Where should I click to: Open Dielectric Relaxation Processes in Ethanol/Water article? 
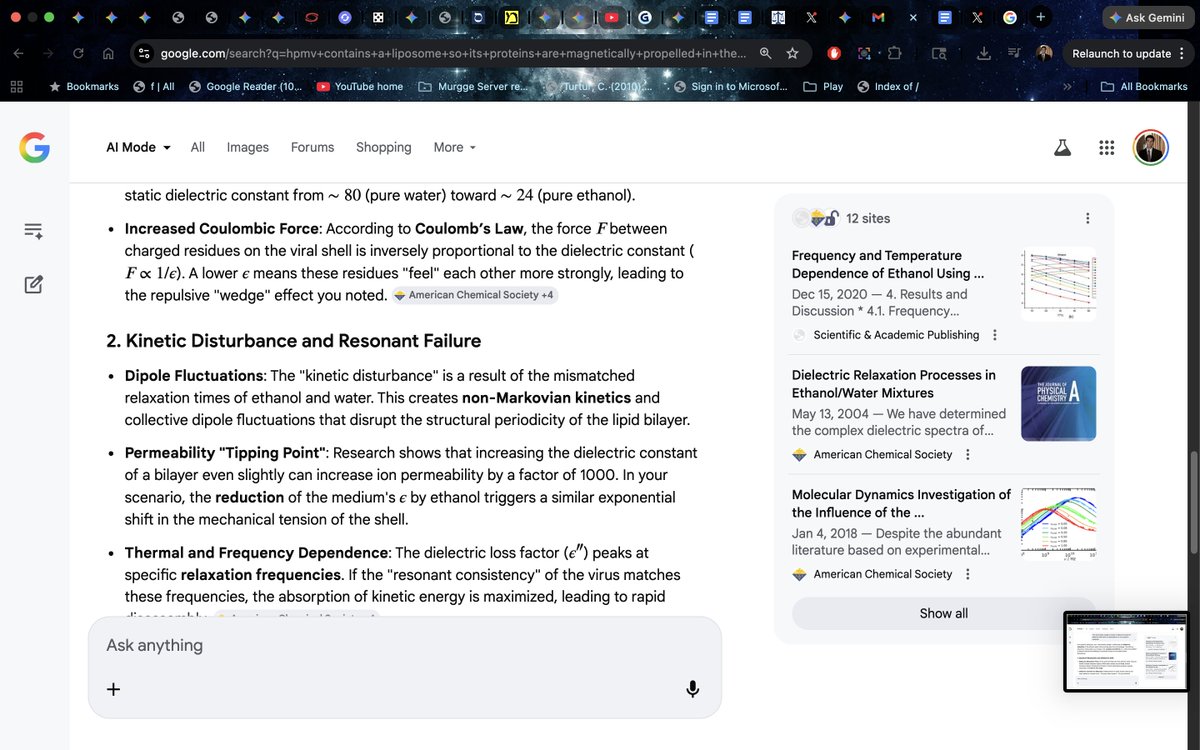tap(894, 384)
